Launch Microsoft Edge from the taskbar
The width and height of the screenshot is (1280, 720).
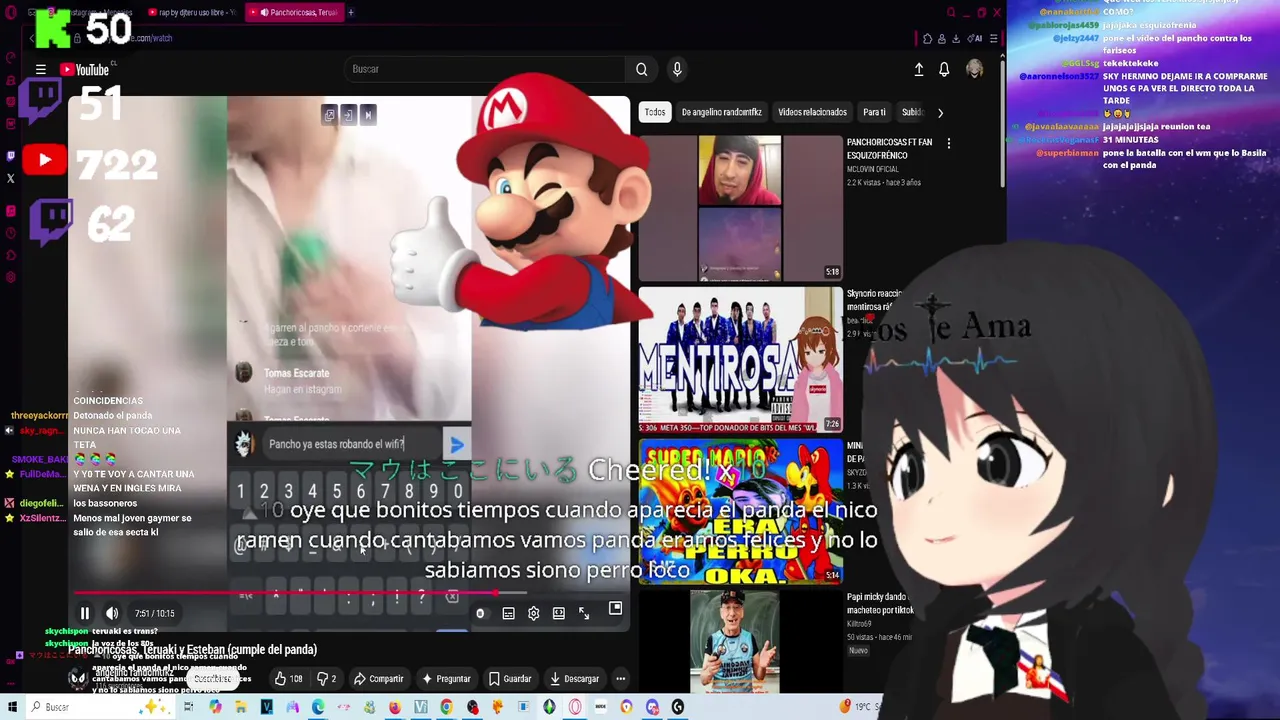click(x=318, y=707)
